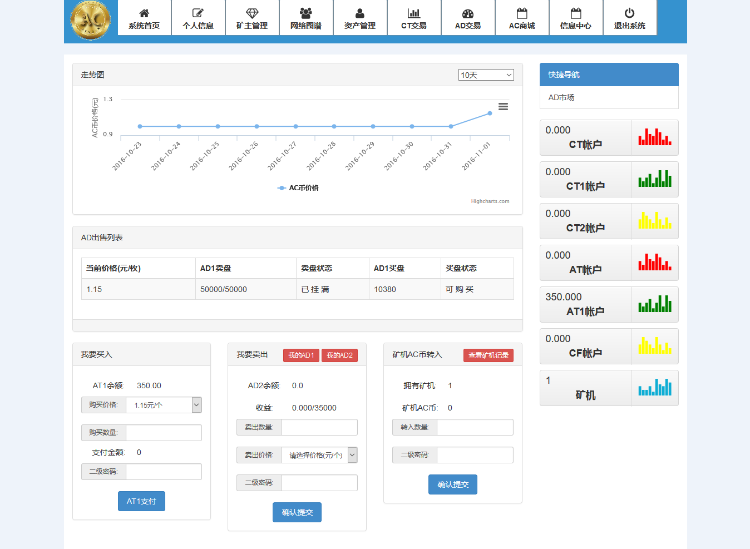The image size is (750, 549).
Task: Click the 退出系统 power icon
Action: click(x=629, y=13)
